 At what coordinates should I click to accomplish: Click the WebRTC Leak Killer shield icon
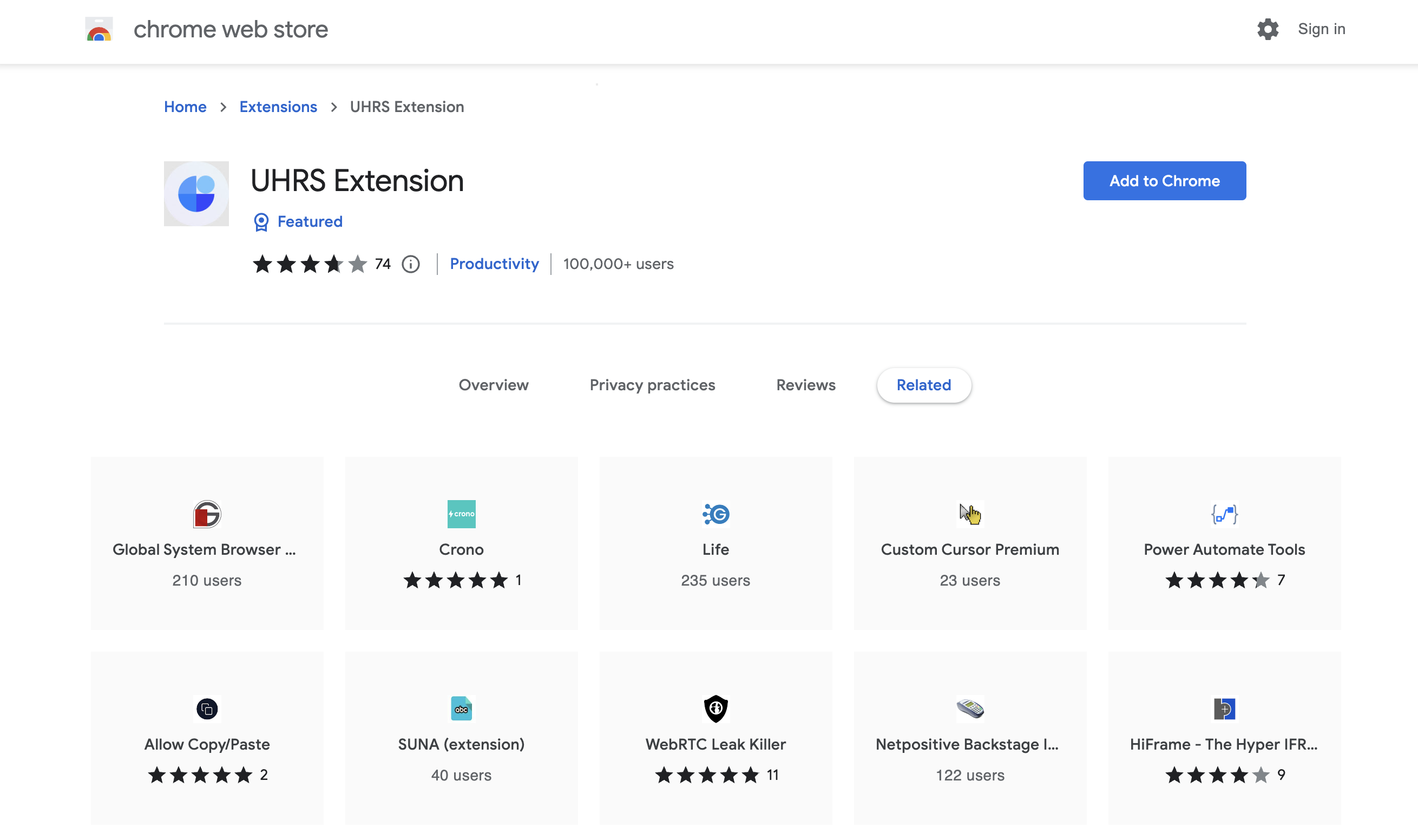716,708
